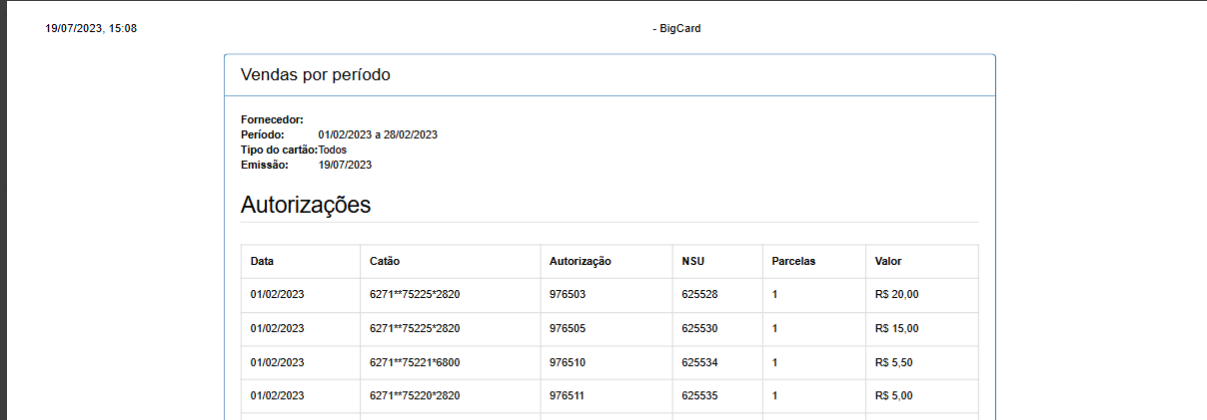The image size is (1207, 420).
Task: Click the Autorização column header
Action: coord(580,261)
